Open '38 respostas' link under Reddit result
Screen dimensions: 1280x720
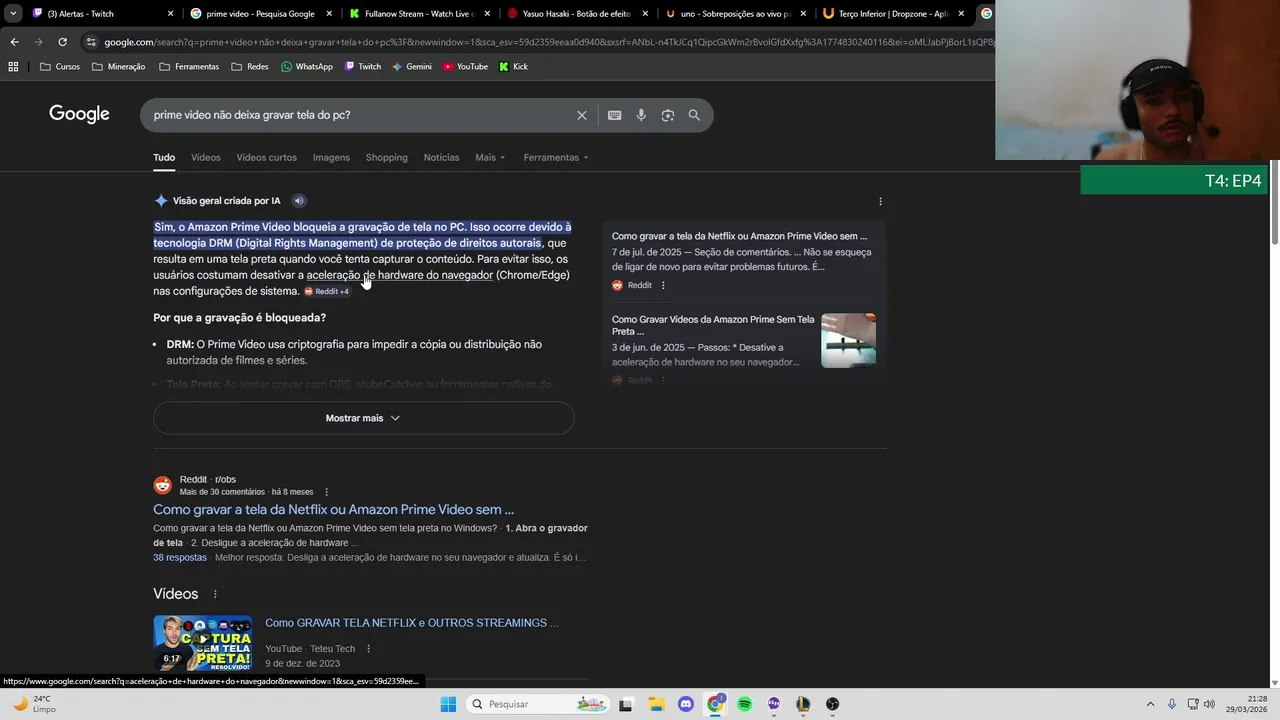click(180, 557)
